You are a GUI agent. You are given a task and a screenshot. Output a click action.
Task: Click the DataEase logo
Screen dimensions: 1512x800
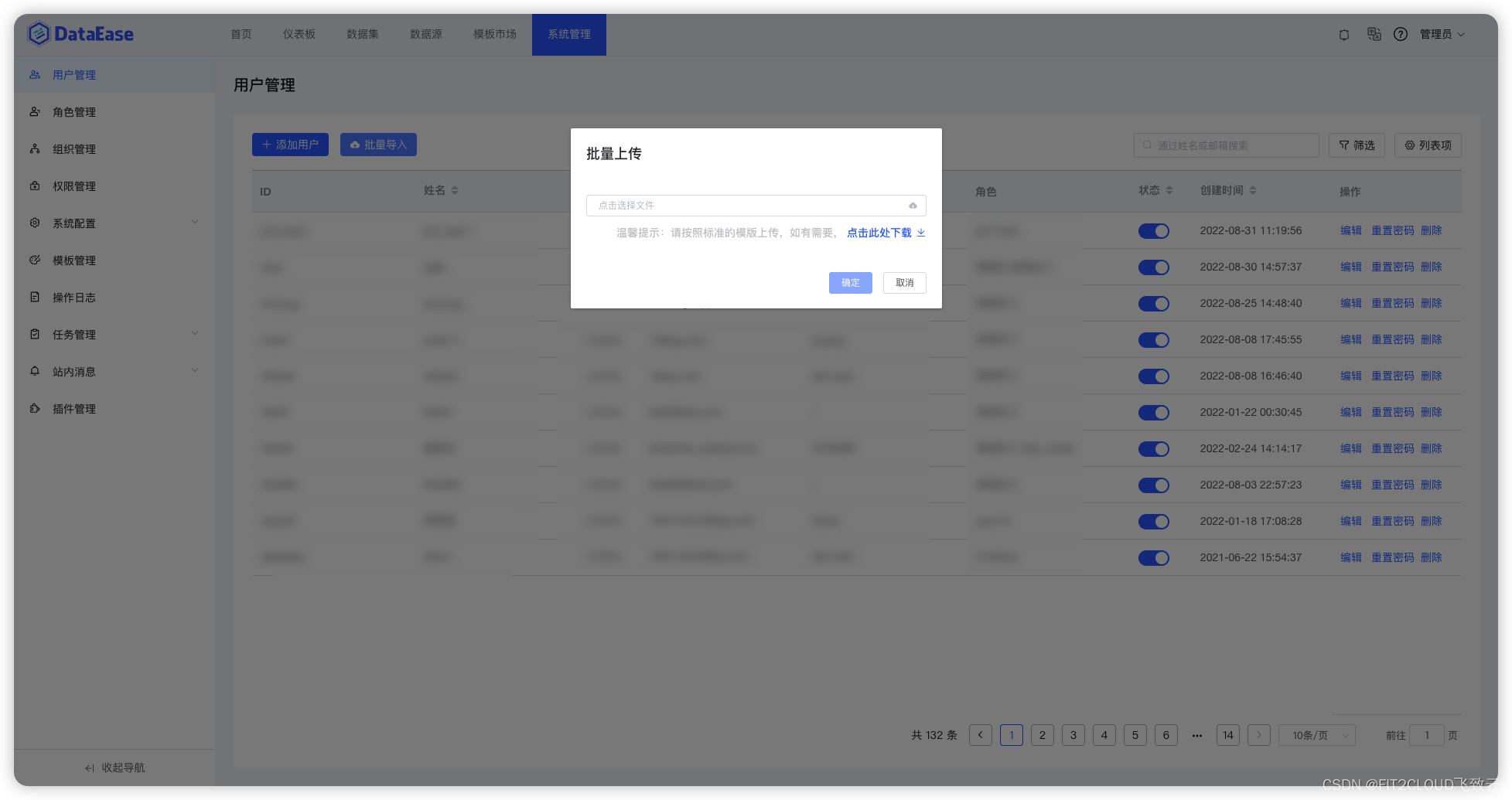[80, 34]
